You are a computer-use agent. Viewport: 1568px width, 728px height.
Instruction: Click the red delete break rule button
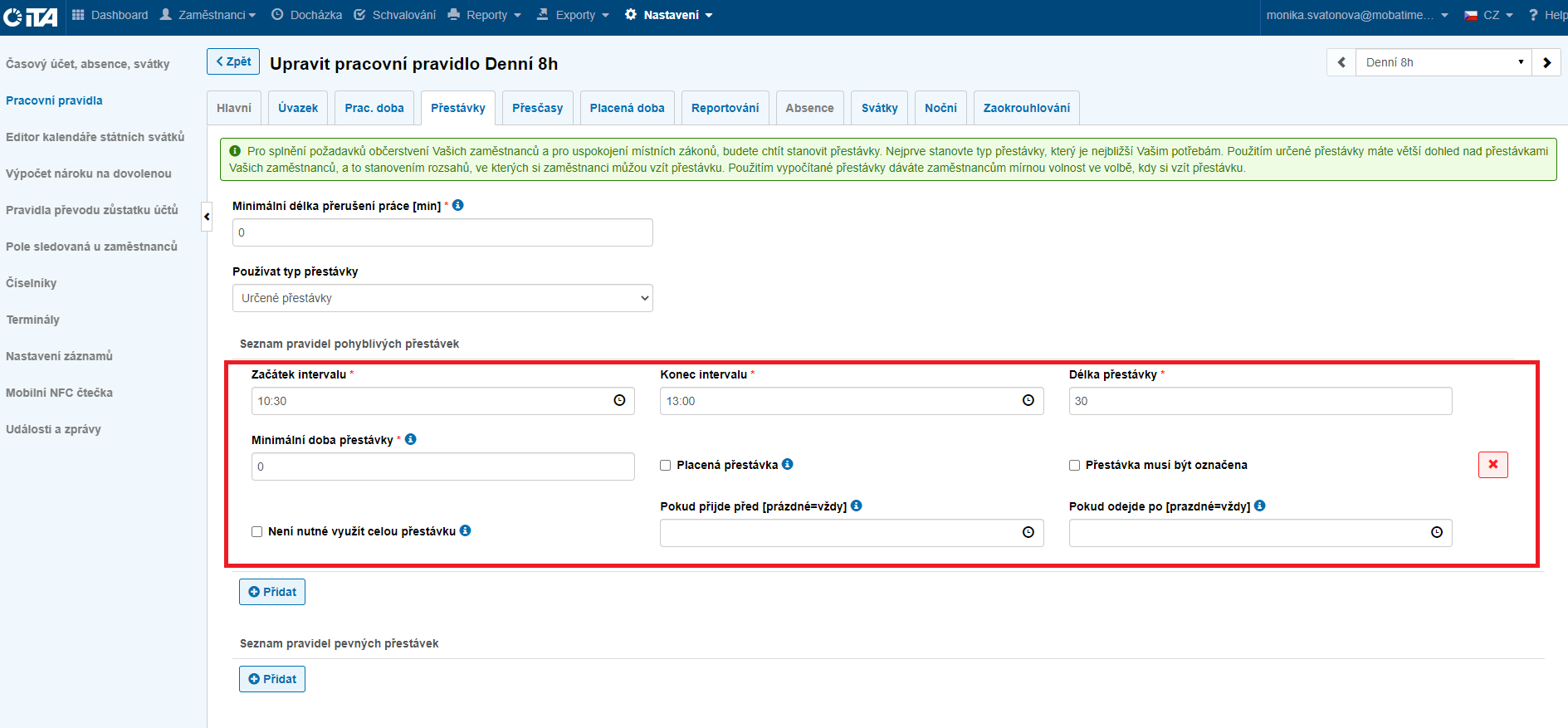1492,465
